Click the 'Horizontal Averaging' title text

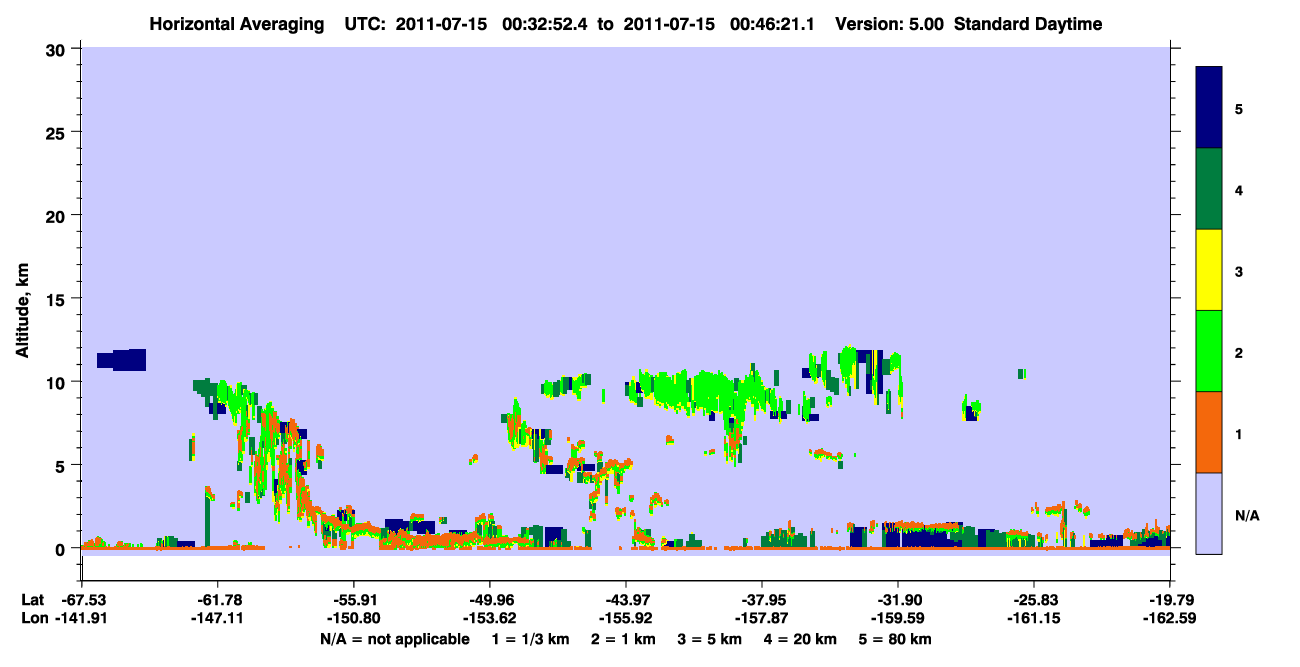(235, 24)
